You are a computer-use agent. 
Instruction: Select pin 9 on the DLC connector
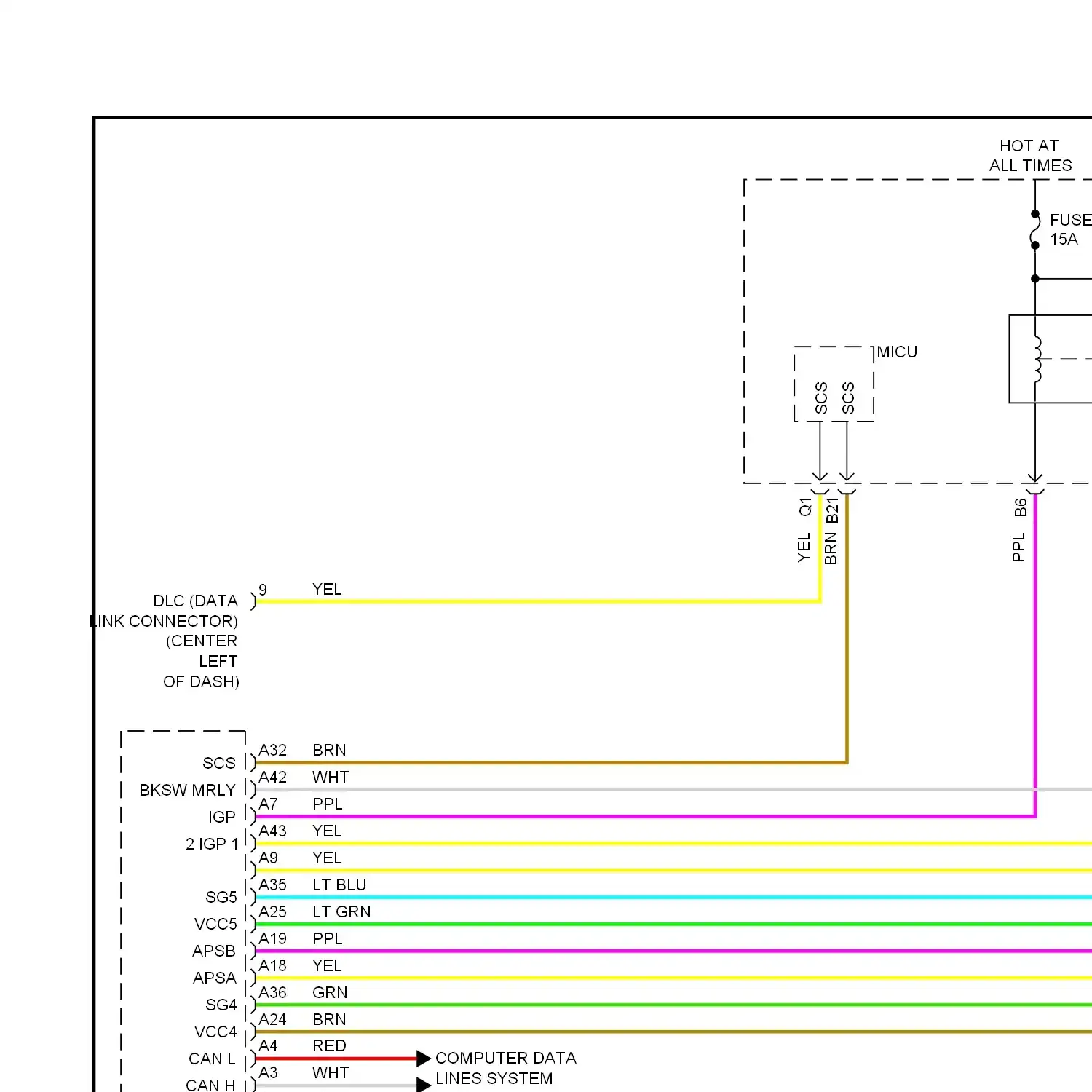[263, 590]
